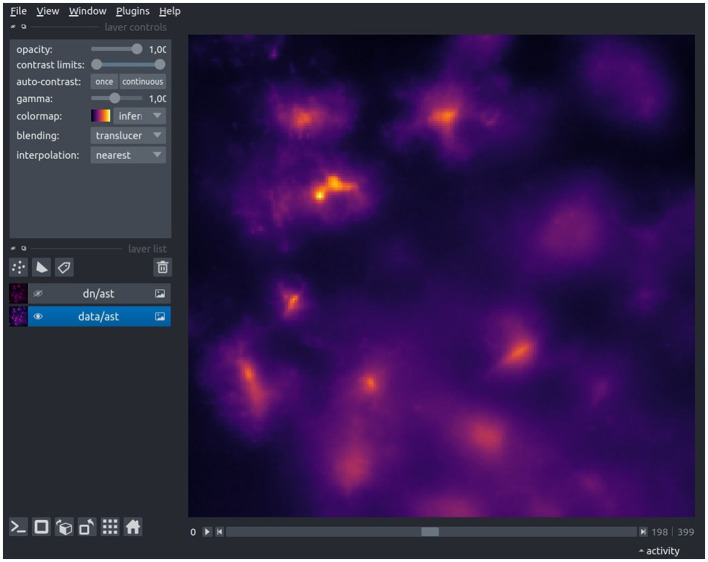Screen dimensions: 708x562
Task: Open the Help menu
Action: tap(170, 11)
